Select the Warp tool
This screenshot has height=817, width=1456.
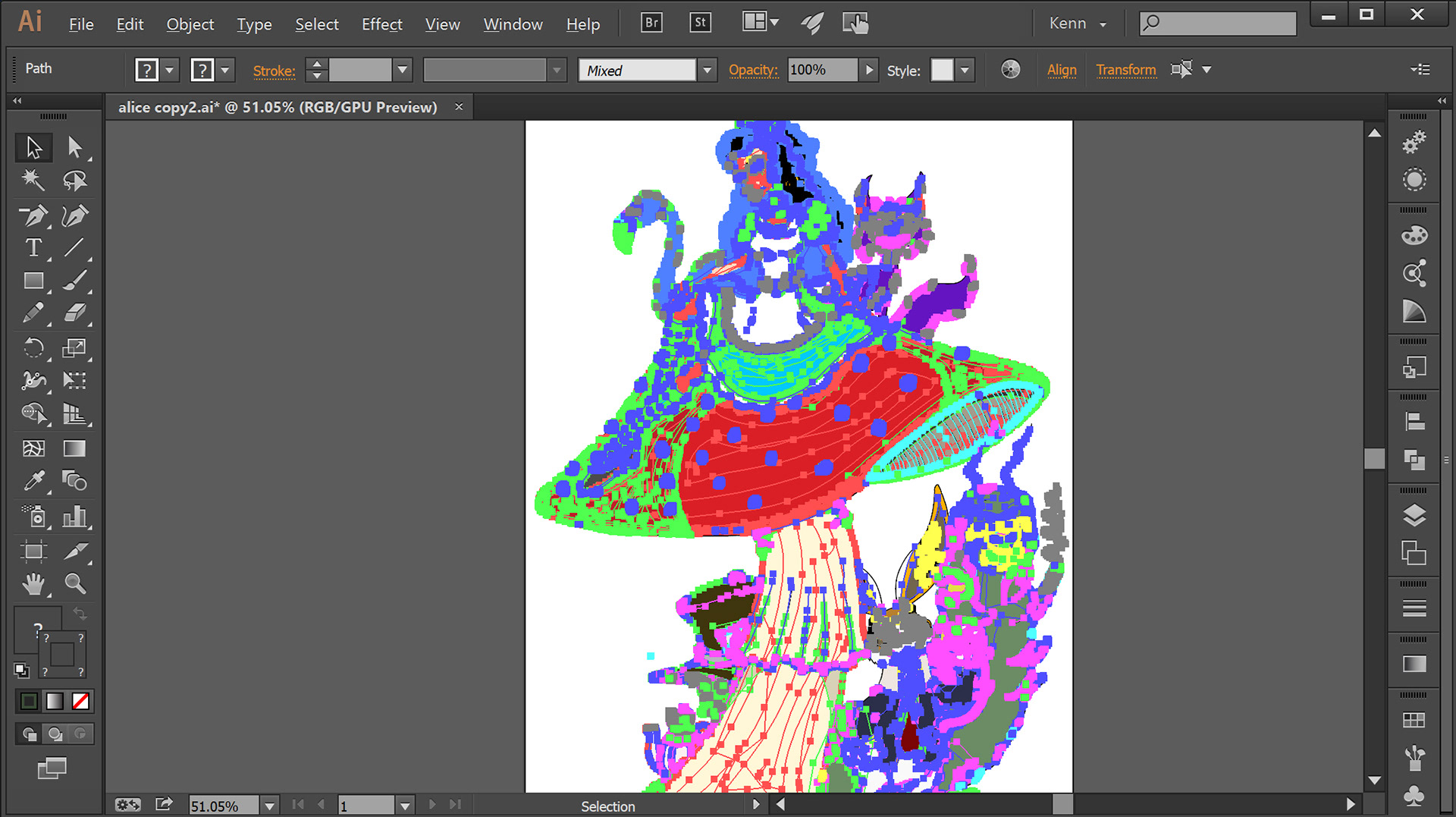coord(33,380)
